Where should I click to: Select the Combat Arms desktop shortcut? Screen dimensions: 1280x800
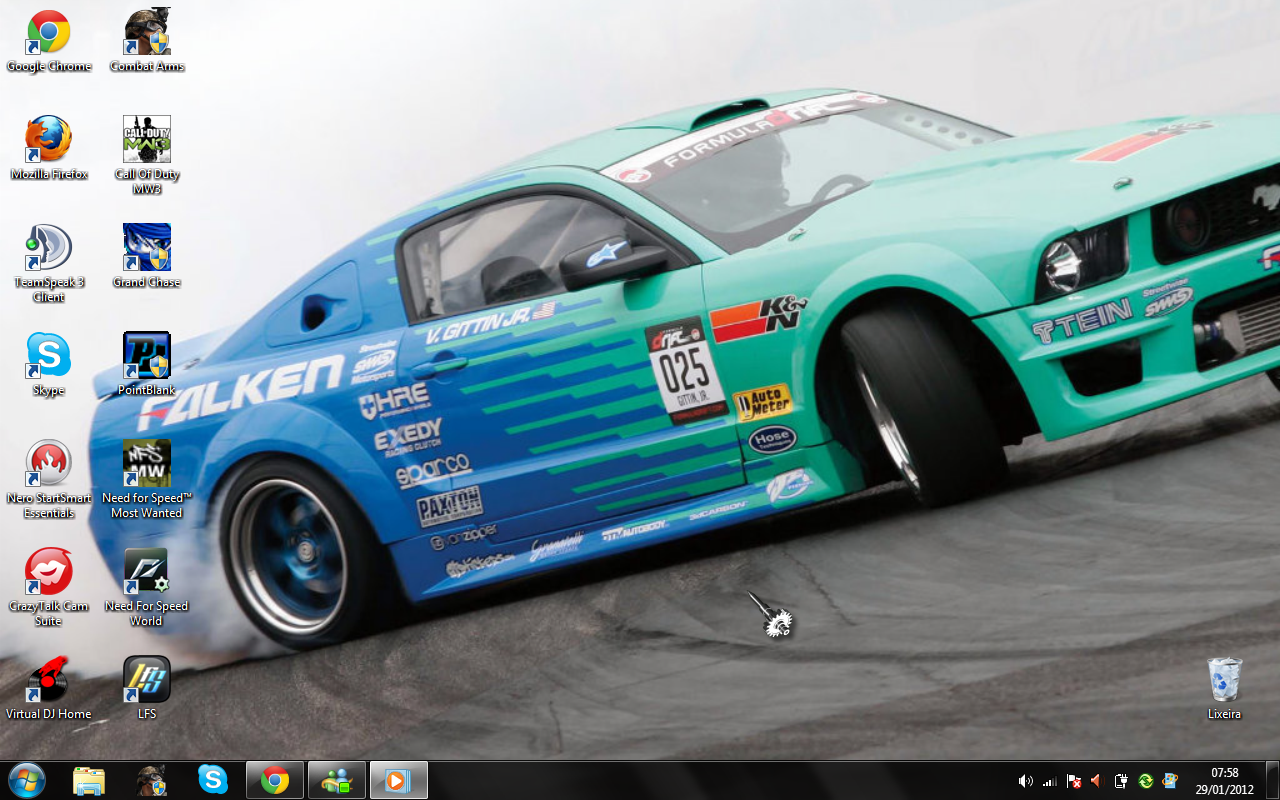[x=147, y=41]
